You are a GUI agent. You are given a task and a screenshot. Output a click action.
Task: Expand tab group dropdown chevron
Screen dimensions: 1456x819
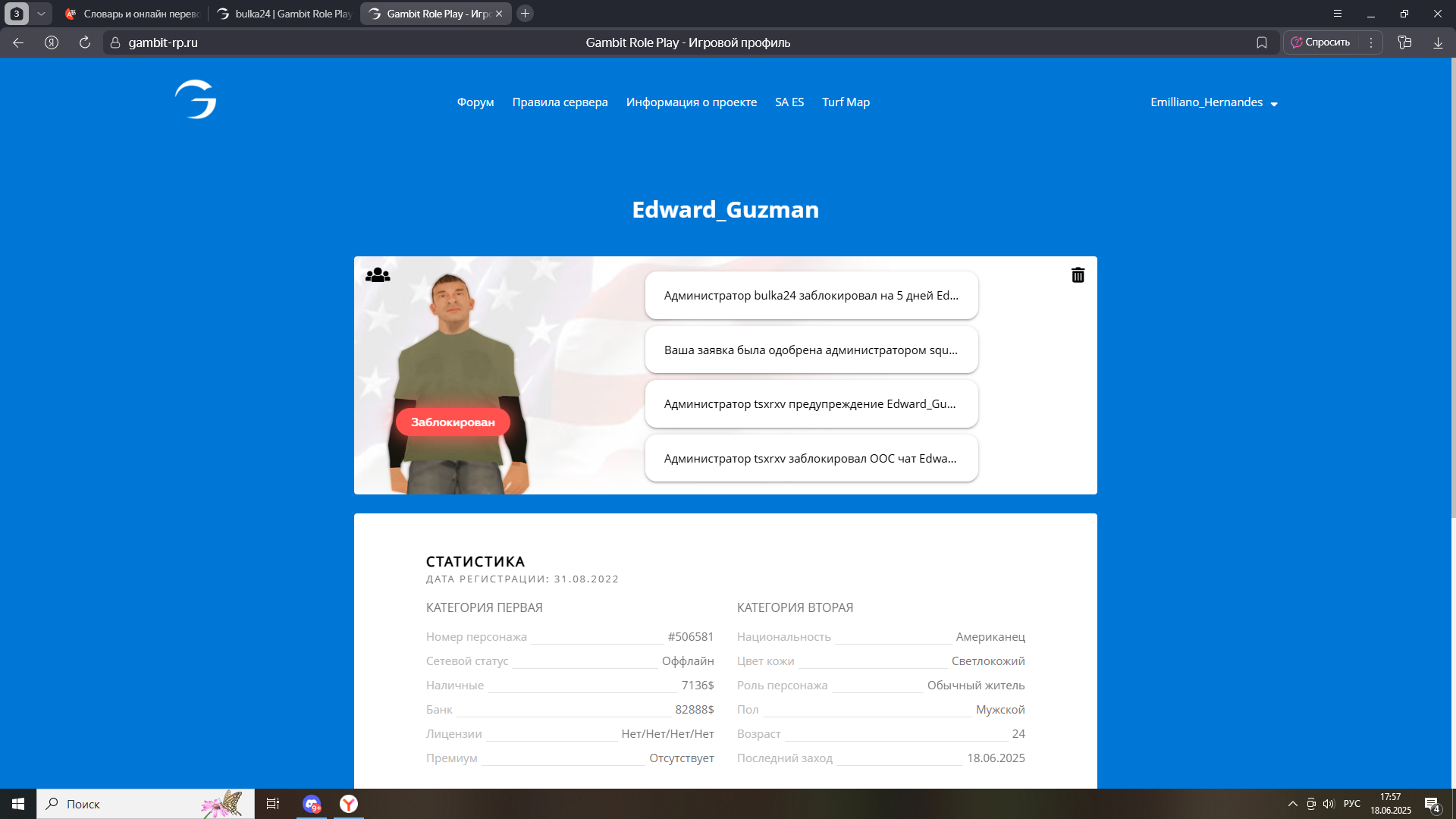click(x=41, y=14)
